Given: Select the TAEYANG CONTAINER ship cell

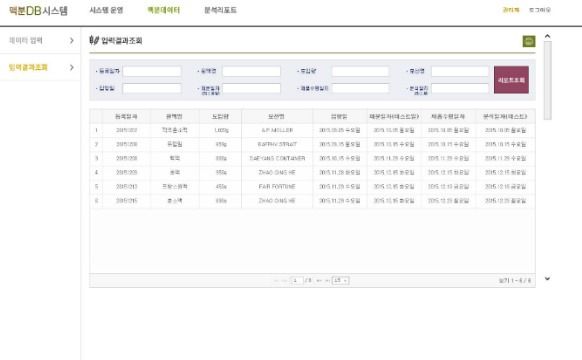Looking at the screenshot, I should tap(277, 158).
